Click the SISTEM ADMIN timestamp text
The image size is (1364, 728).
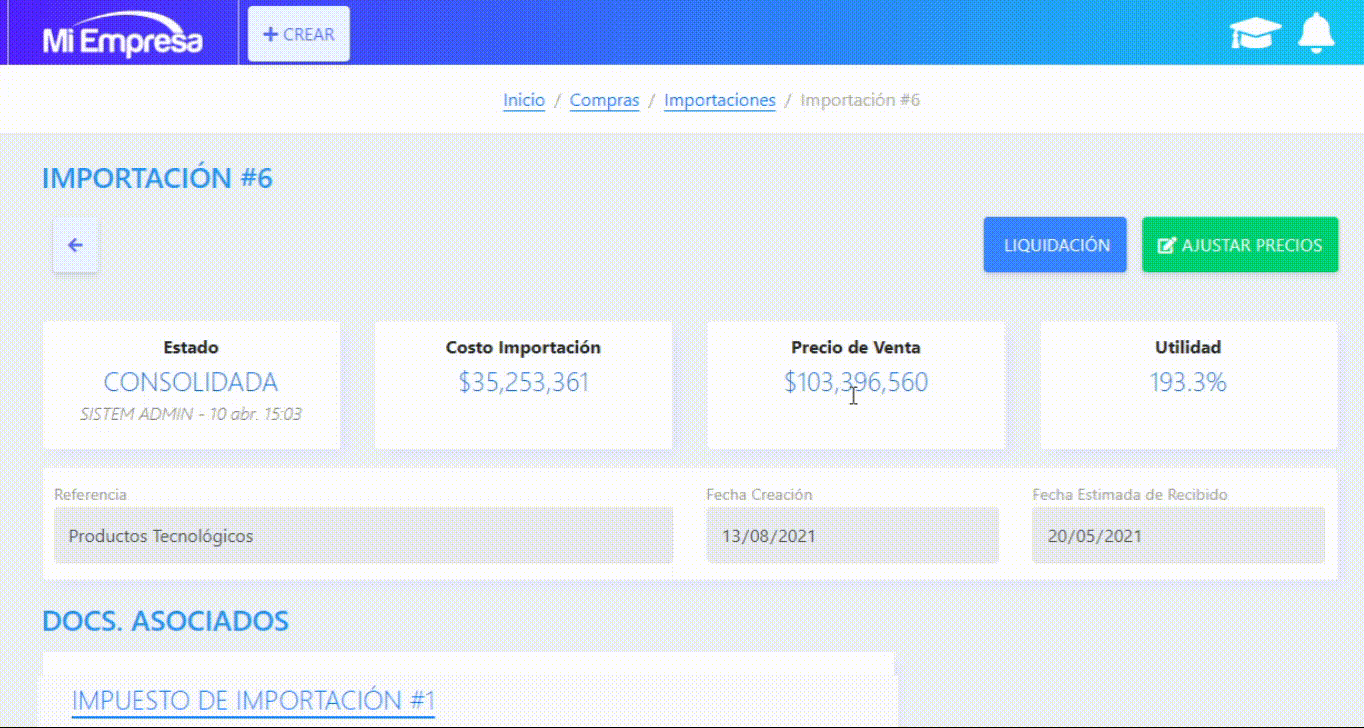[x=191, y=414]
